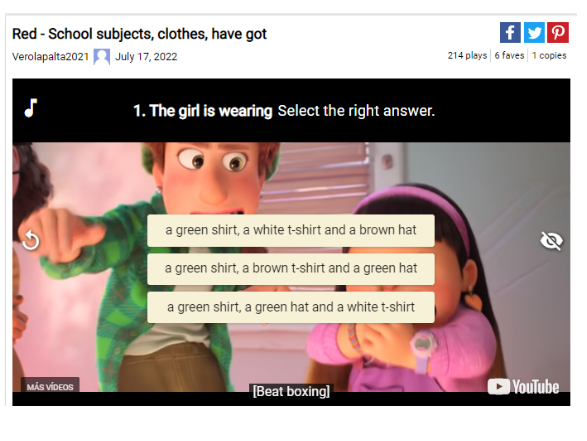Open the YouTube logo link

coord(523,387)
